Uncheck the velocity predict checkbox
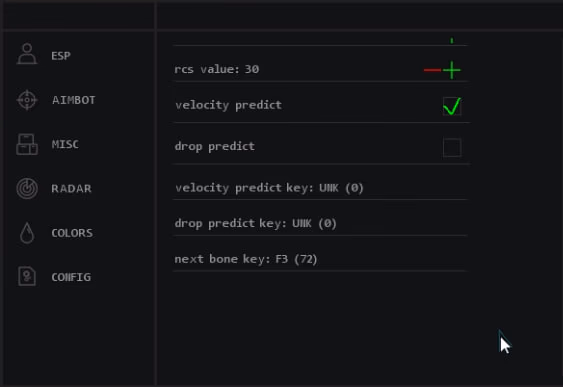The width and height of the screenshot is (563, 387). pos(452,106)
